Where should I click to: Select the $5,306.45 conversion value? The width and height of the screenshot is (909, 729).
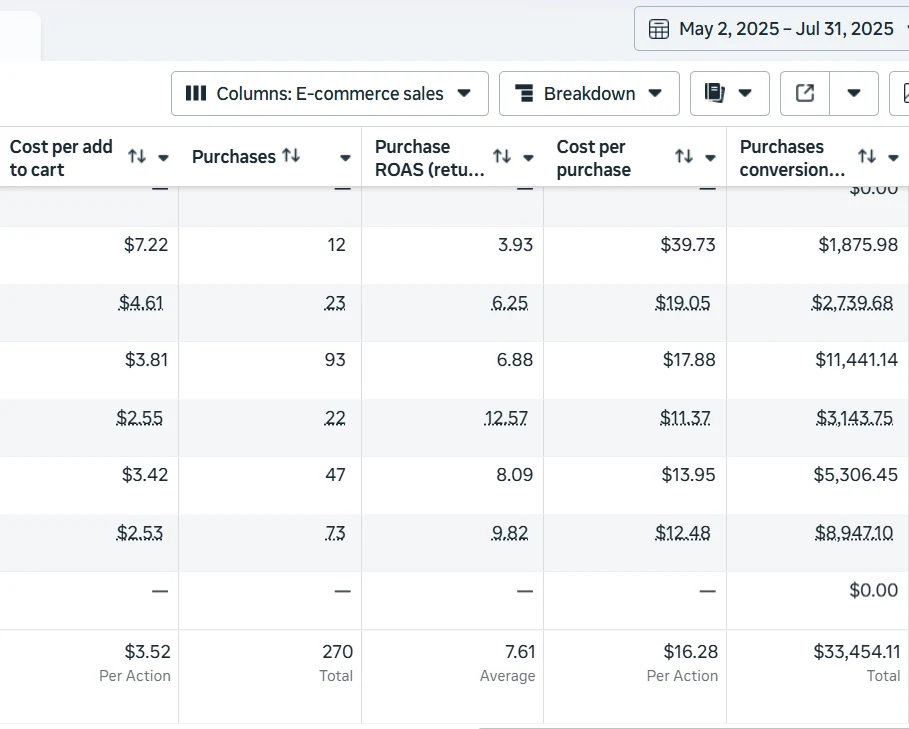click(856, 475)
